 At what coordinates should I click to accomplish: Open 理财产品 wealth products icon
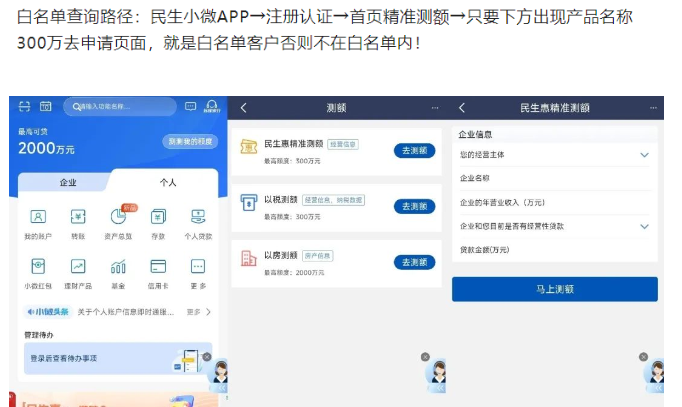click(x=78, y=267)
